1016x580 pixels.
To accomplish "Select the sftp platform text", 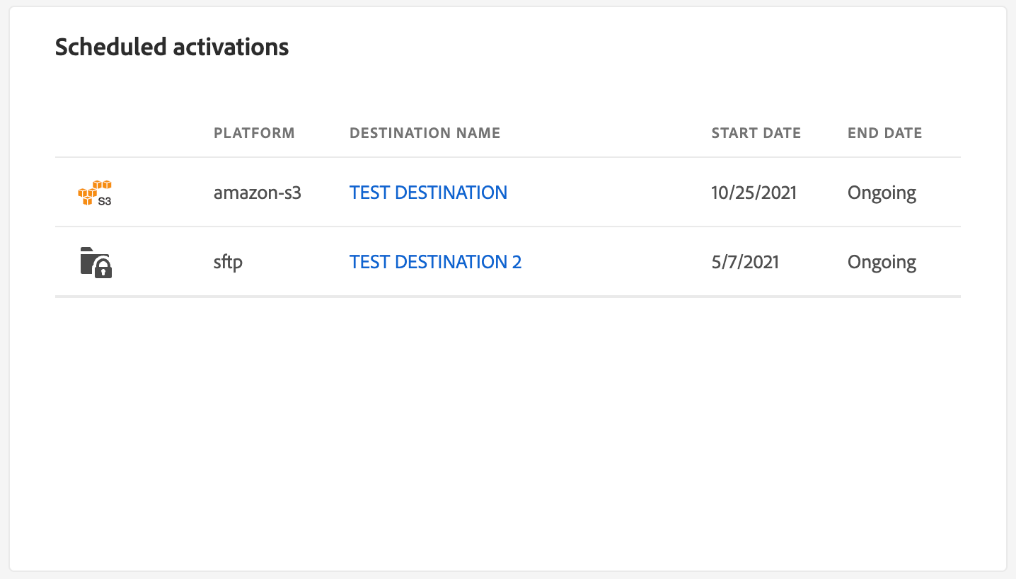I will pyautogui.click(x=230, y=262).
